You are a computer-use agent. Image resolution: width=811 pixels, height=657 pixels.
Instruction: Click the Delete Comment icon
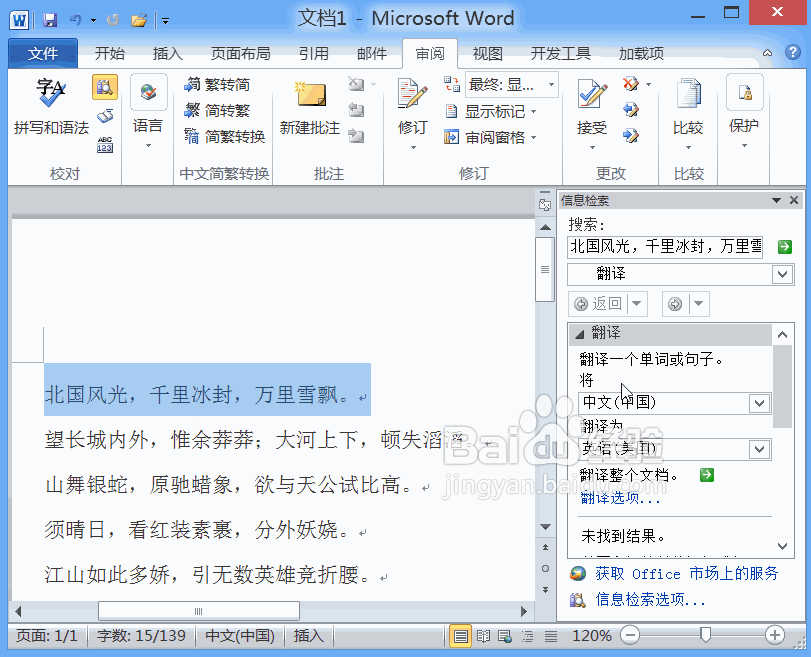[357, 84]
